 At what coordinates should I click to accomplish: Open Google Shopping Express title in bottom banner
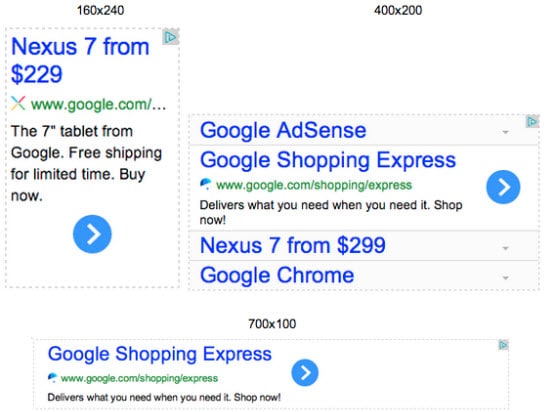tap(160, 354)
